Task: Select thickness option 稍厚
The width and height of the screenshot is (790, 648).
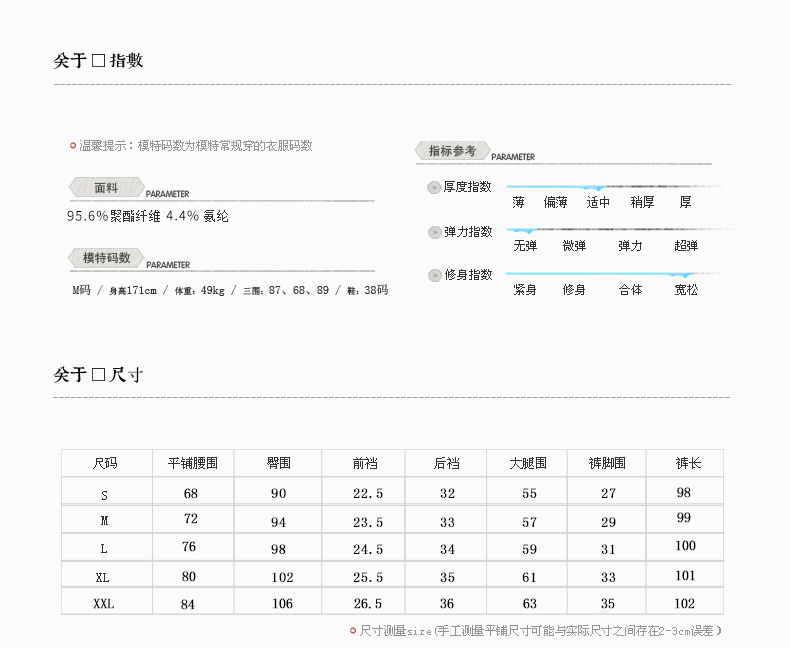Action: 642,203
